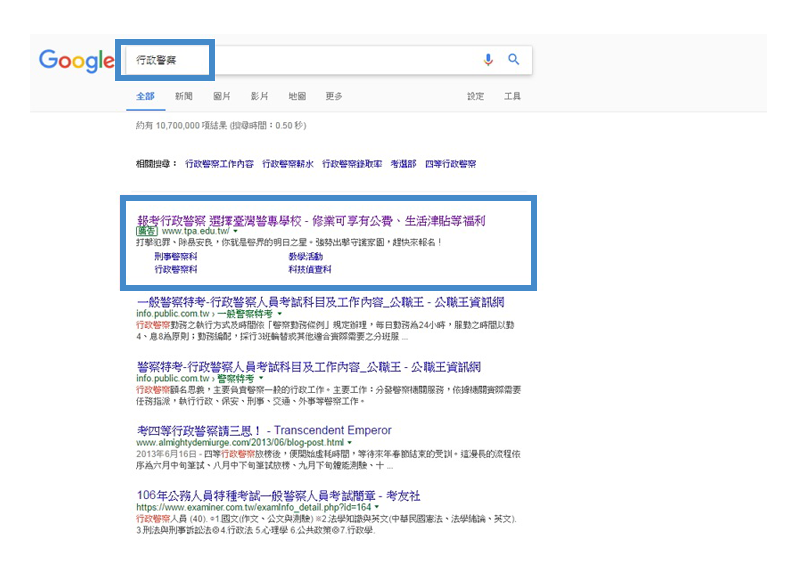Screen dimensions: 800x582
Task: Open the 地圖 tab
Action: (297, 96)
